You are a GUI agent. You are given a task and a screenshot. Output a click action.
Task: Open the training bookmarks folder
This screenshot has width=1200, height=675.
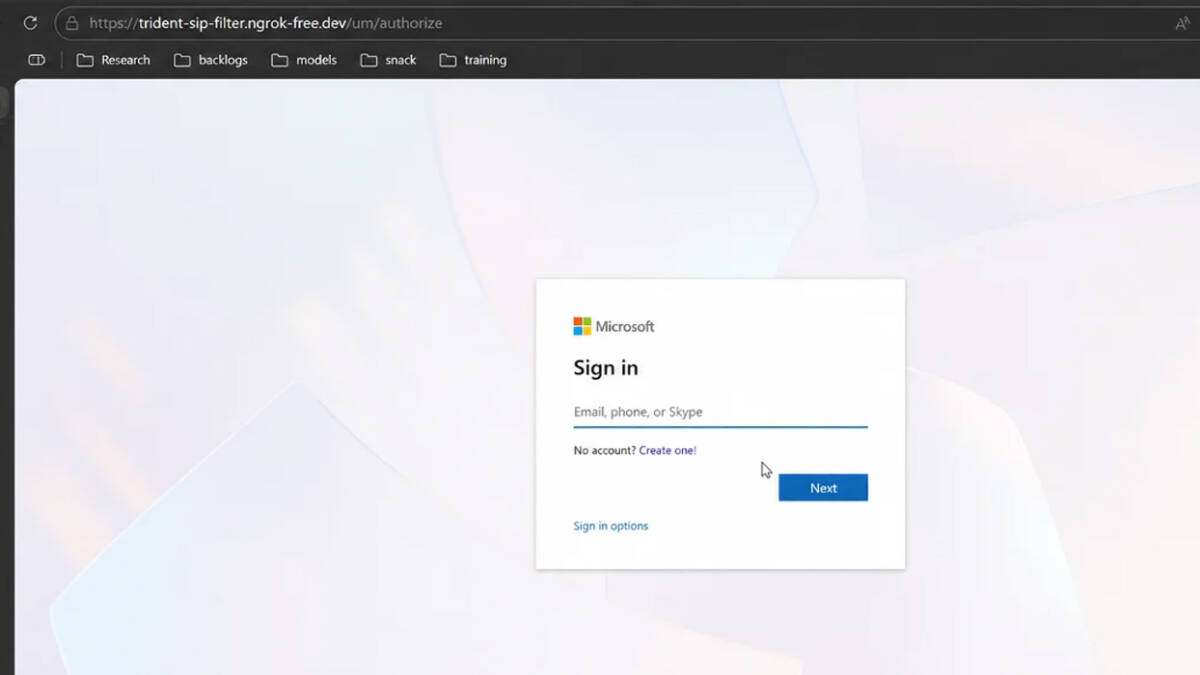(473, 60)
